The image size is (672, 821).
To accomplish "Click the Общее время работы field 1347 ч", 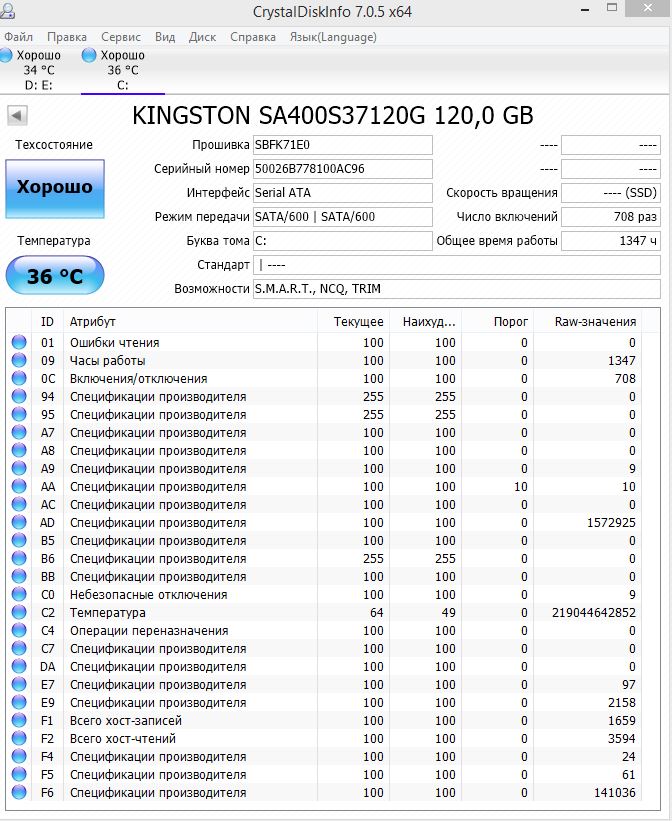I will (610, 241).
